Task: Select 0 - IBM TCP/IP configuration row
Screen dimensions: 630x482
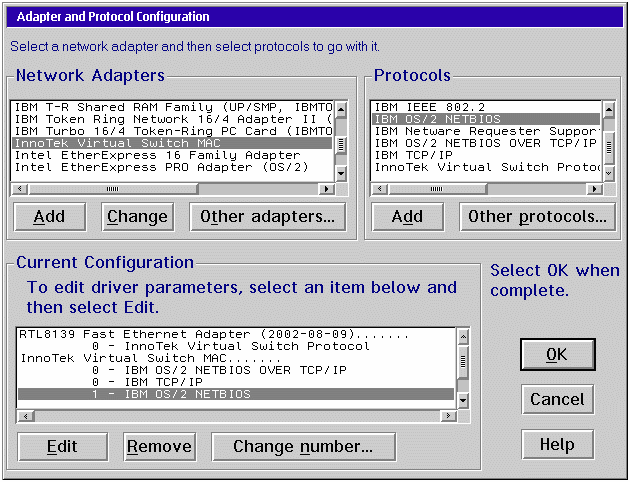Action: 236,382
